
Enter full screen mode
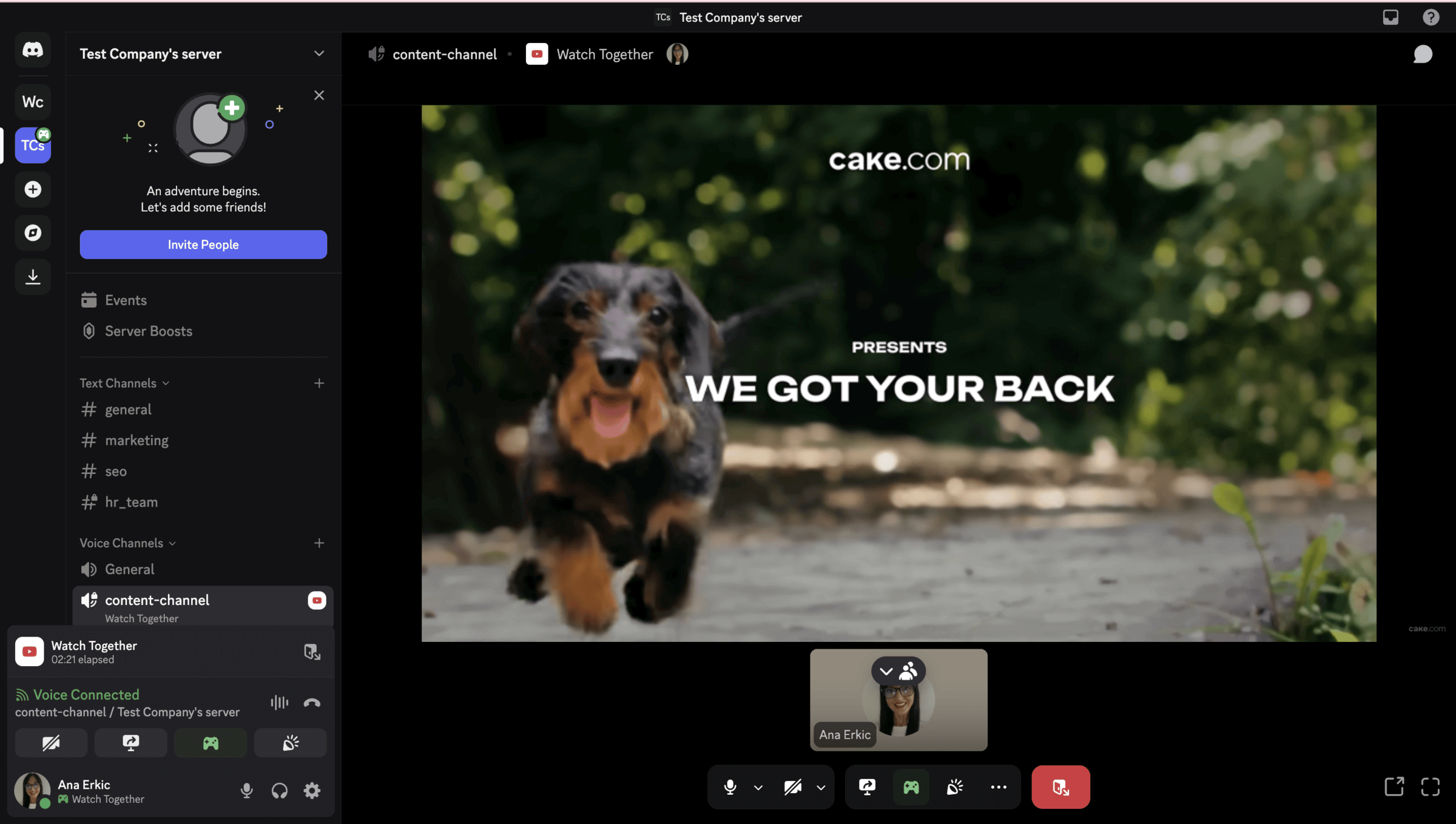point(1431,787)
